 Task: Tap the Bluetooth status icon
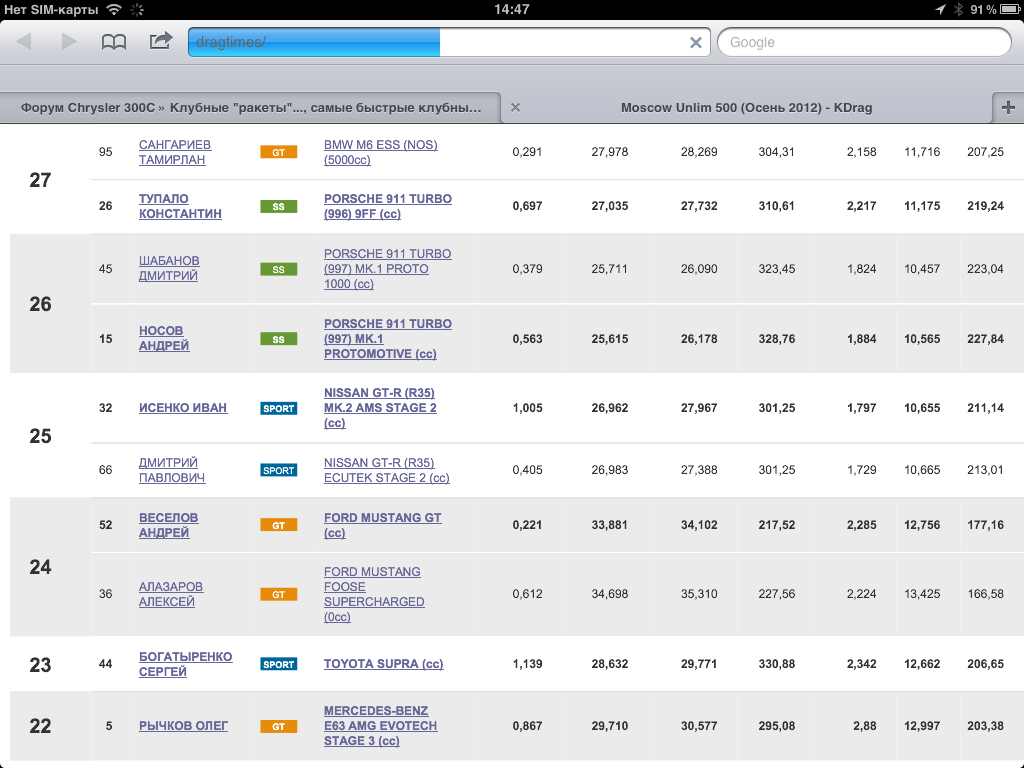[958, 9]
